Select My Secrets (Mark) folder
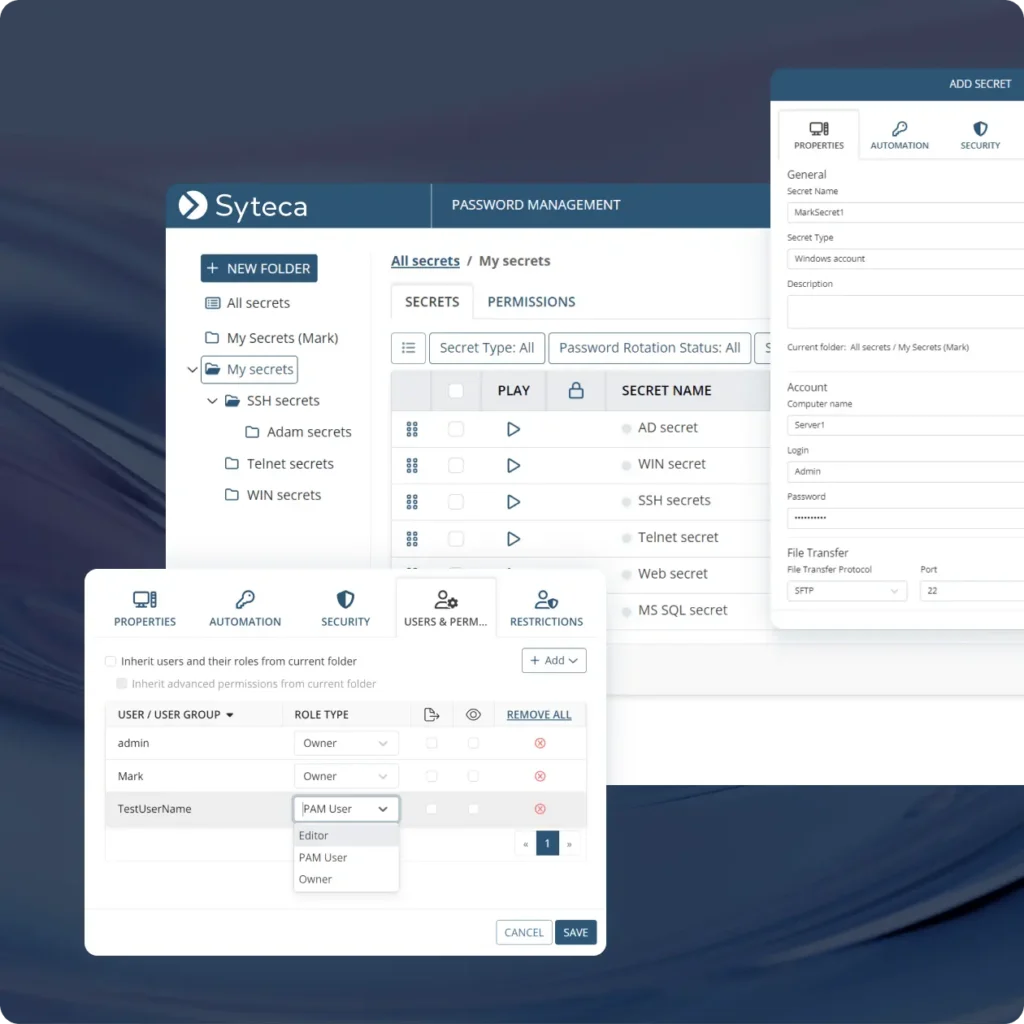 coord(272,338)
